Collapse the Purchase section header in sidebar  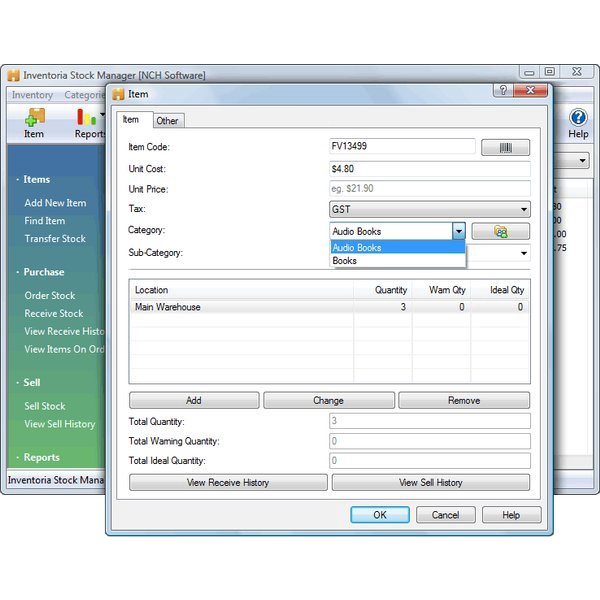(44, 272)
